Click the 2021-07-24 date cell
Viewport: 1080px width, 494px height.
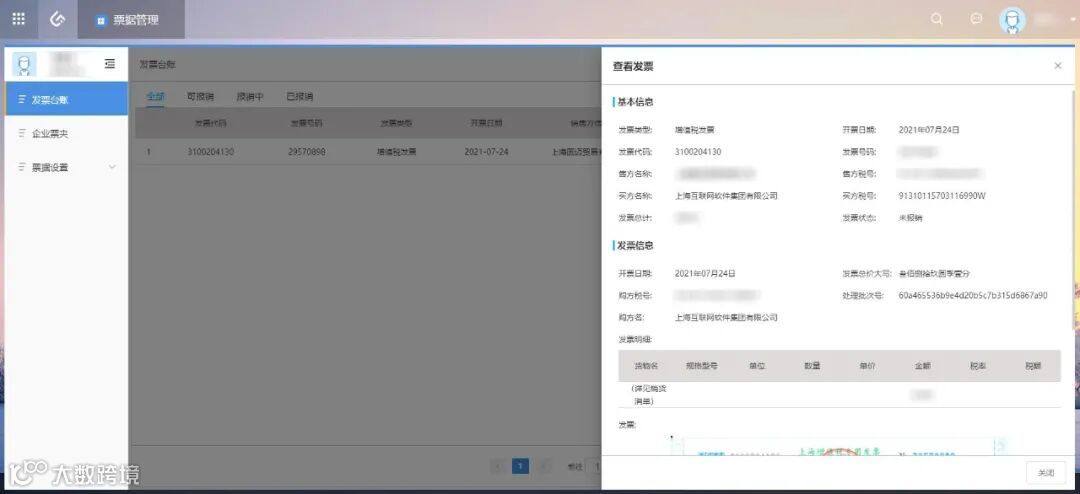click(486, 152)
